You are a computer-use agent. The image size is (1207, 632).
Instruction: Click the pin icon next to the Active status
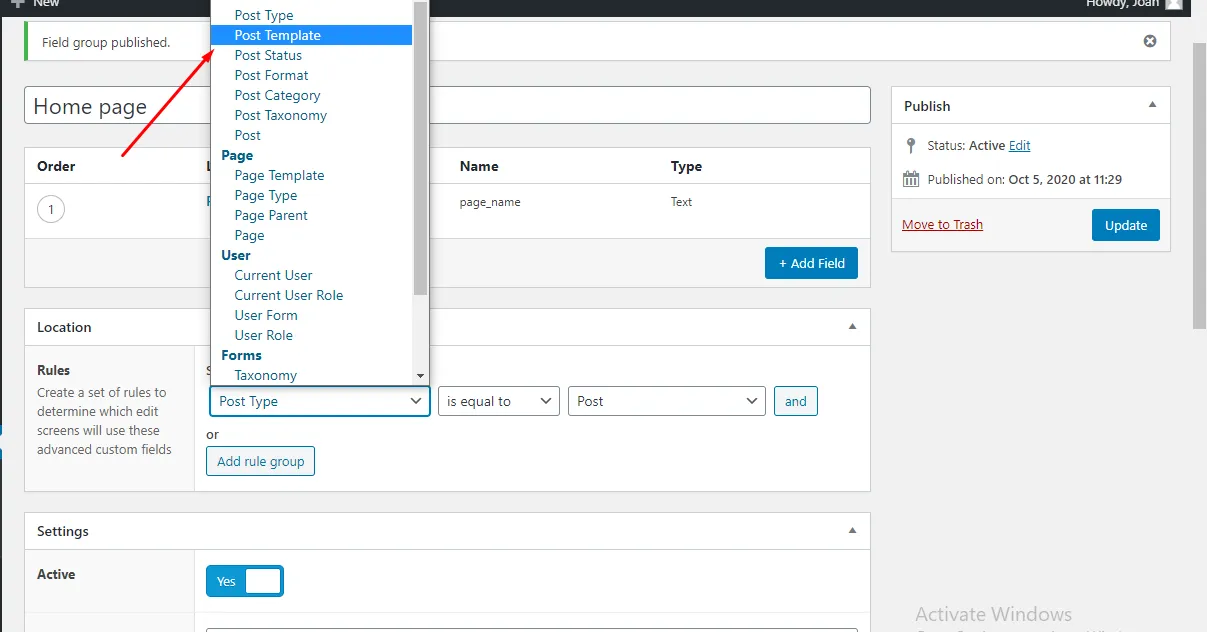tap(911, 145)
